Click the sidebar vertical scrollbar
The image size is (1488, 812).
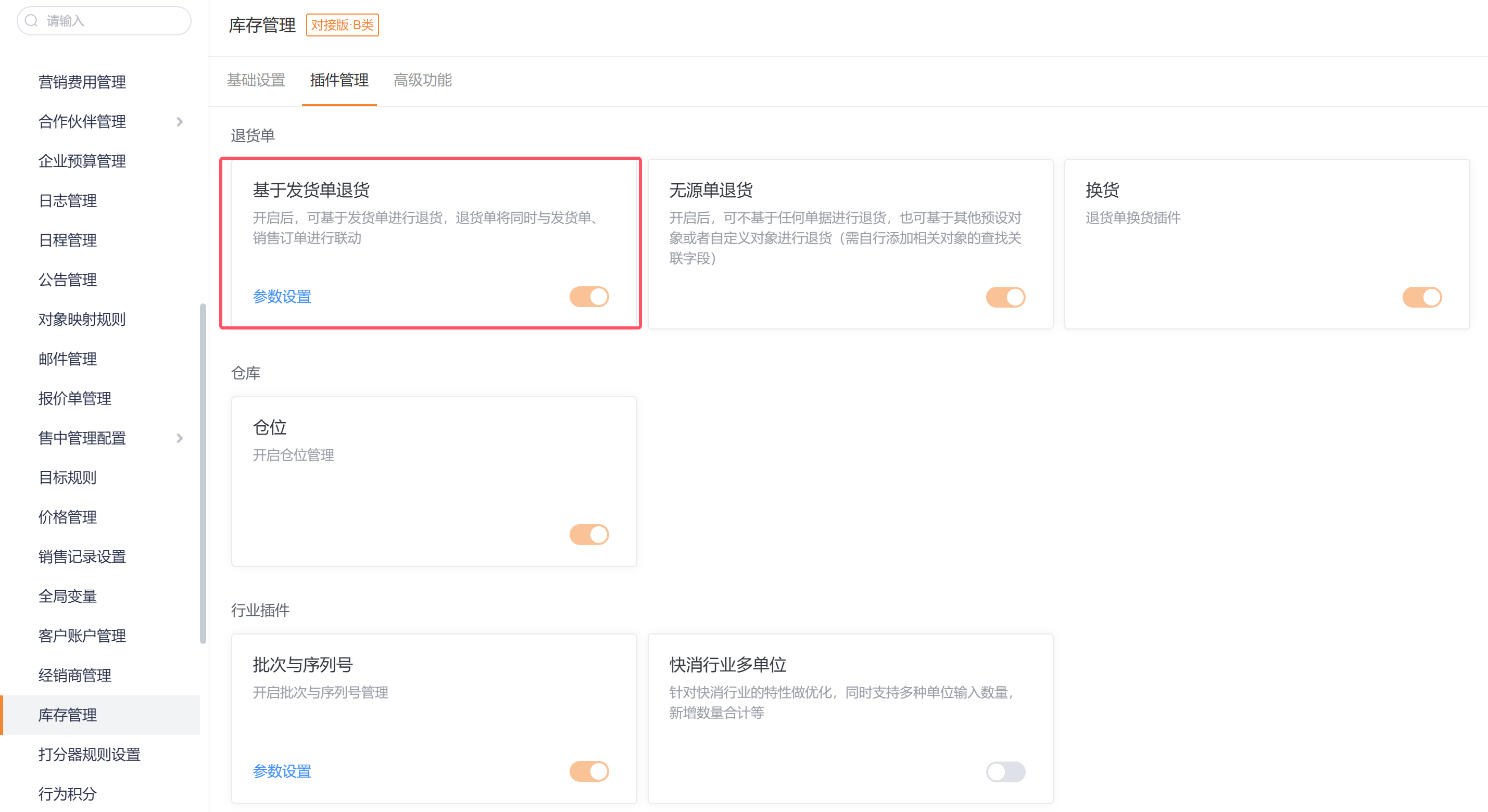pos(203,474)
